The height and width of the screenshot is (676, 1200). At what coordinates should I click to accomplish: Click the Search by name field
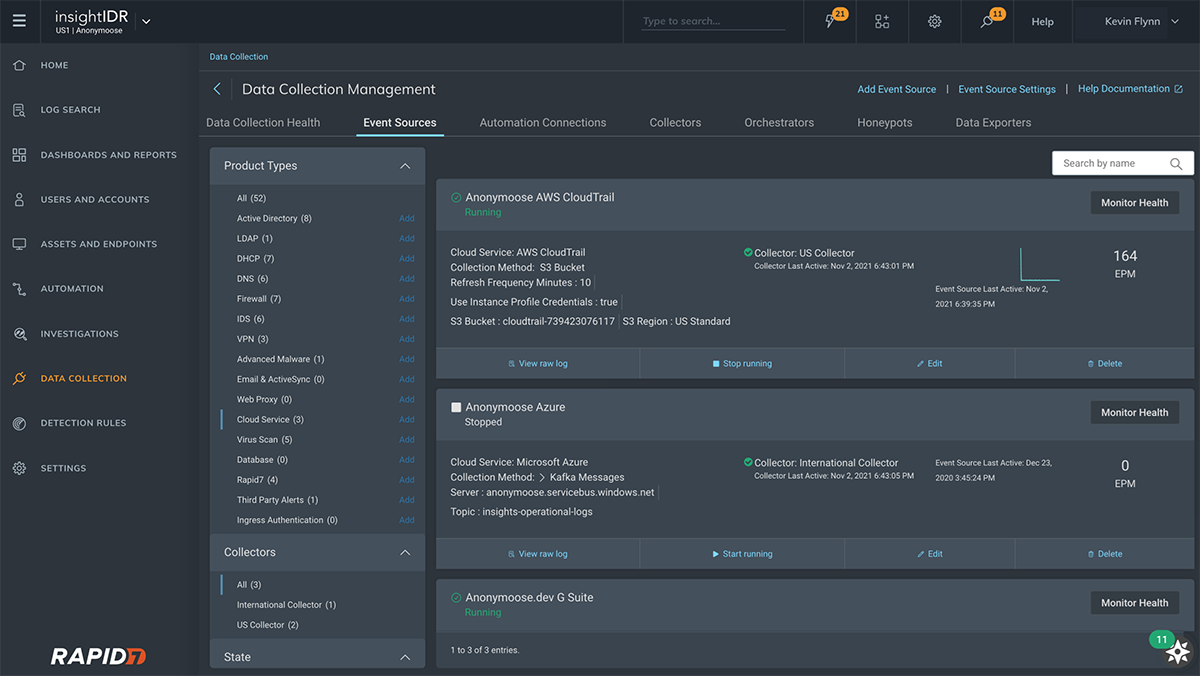(x=1123, y=163)
